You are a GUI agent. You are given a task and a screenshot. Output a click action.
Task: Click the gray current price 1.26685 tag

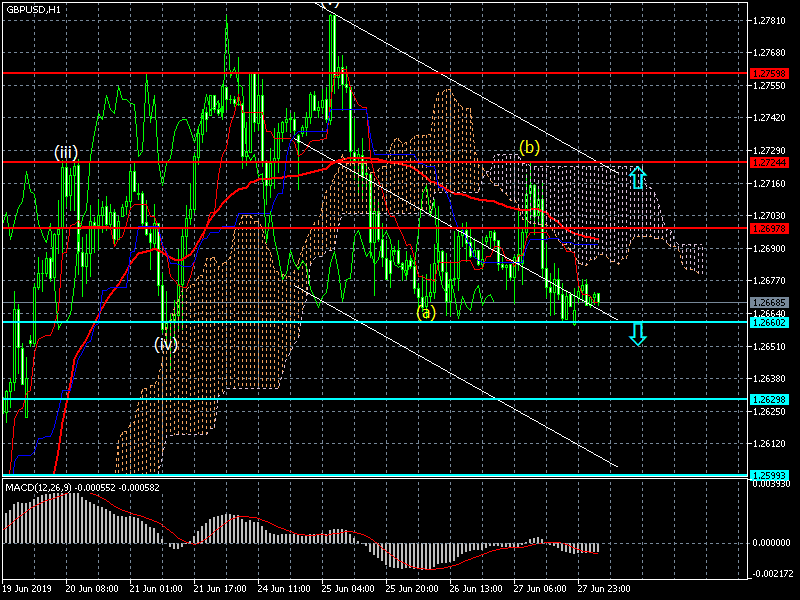768,302
